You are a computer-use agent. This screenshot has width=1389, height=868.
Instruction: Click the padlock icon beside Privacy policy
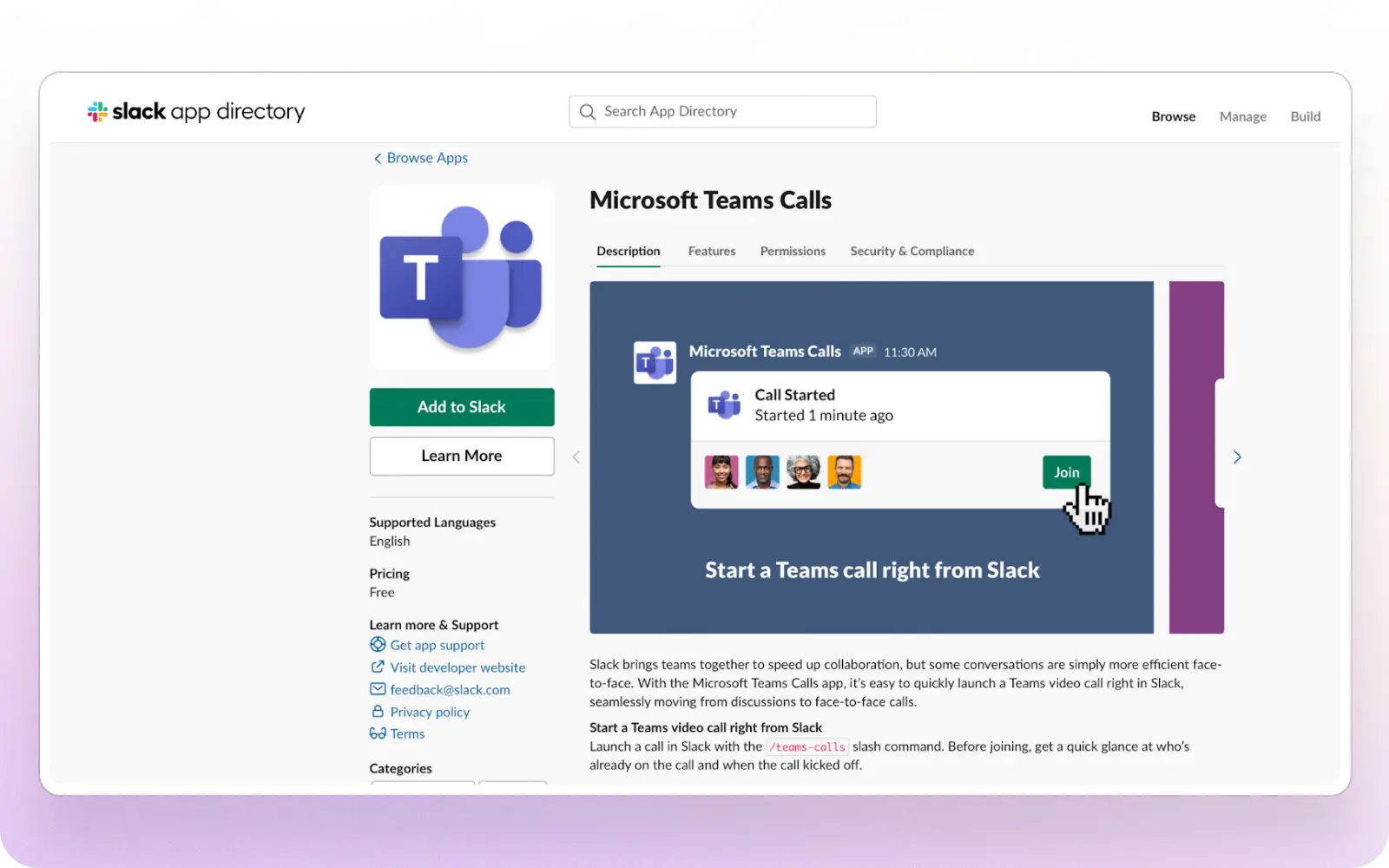378,712
